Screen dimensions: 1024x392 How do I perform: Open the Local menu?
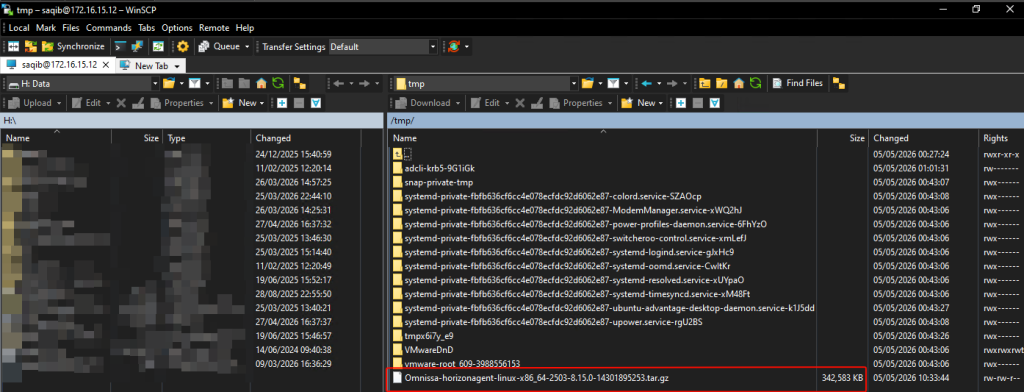(19, 28)
